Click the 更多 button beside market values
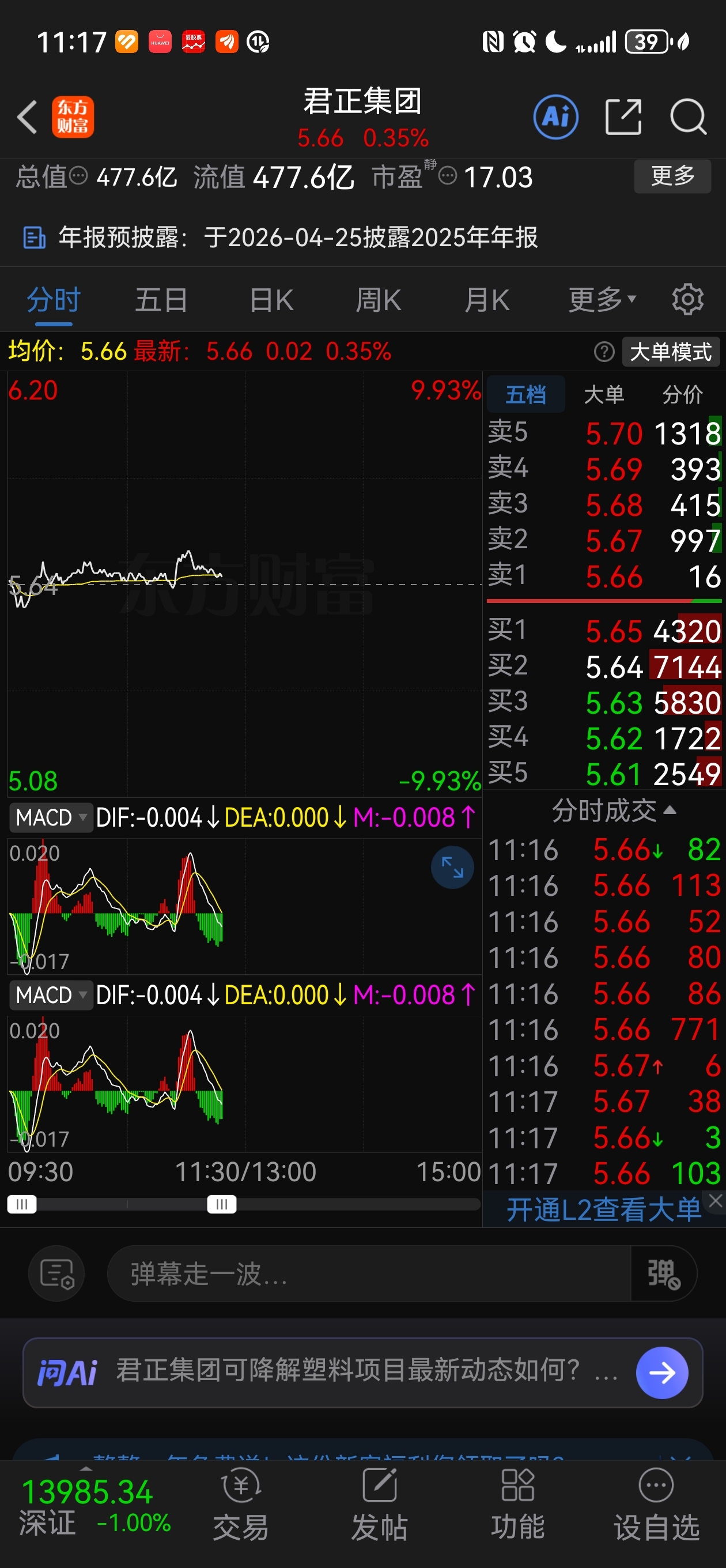This screenshot has width=726, height=1568. click(672, 176)
